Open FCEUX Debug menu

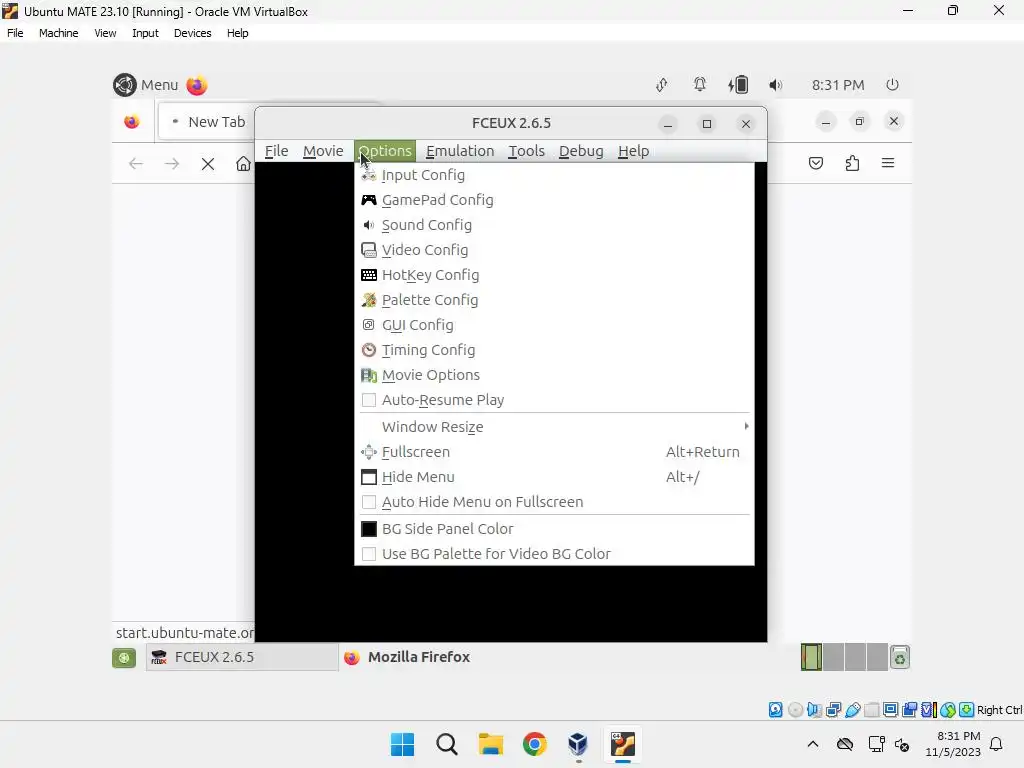pyautogui.click(x=581, y=151)
